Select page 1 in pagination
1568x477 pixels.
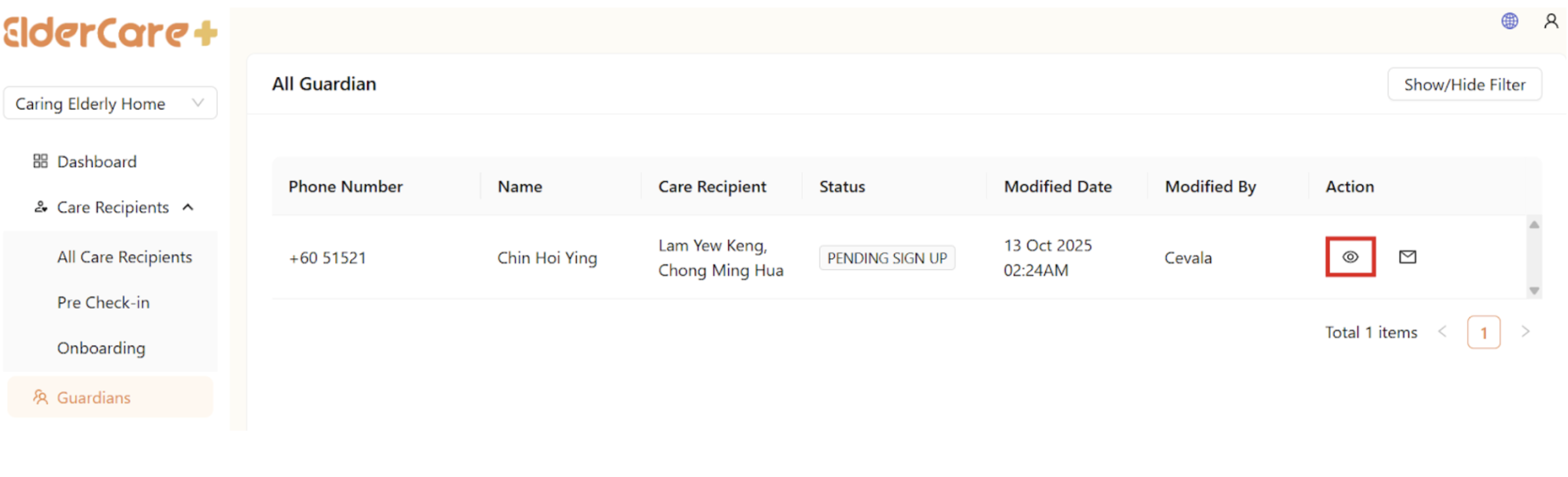pos(1483,332)
